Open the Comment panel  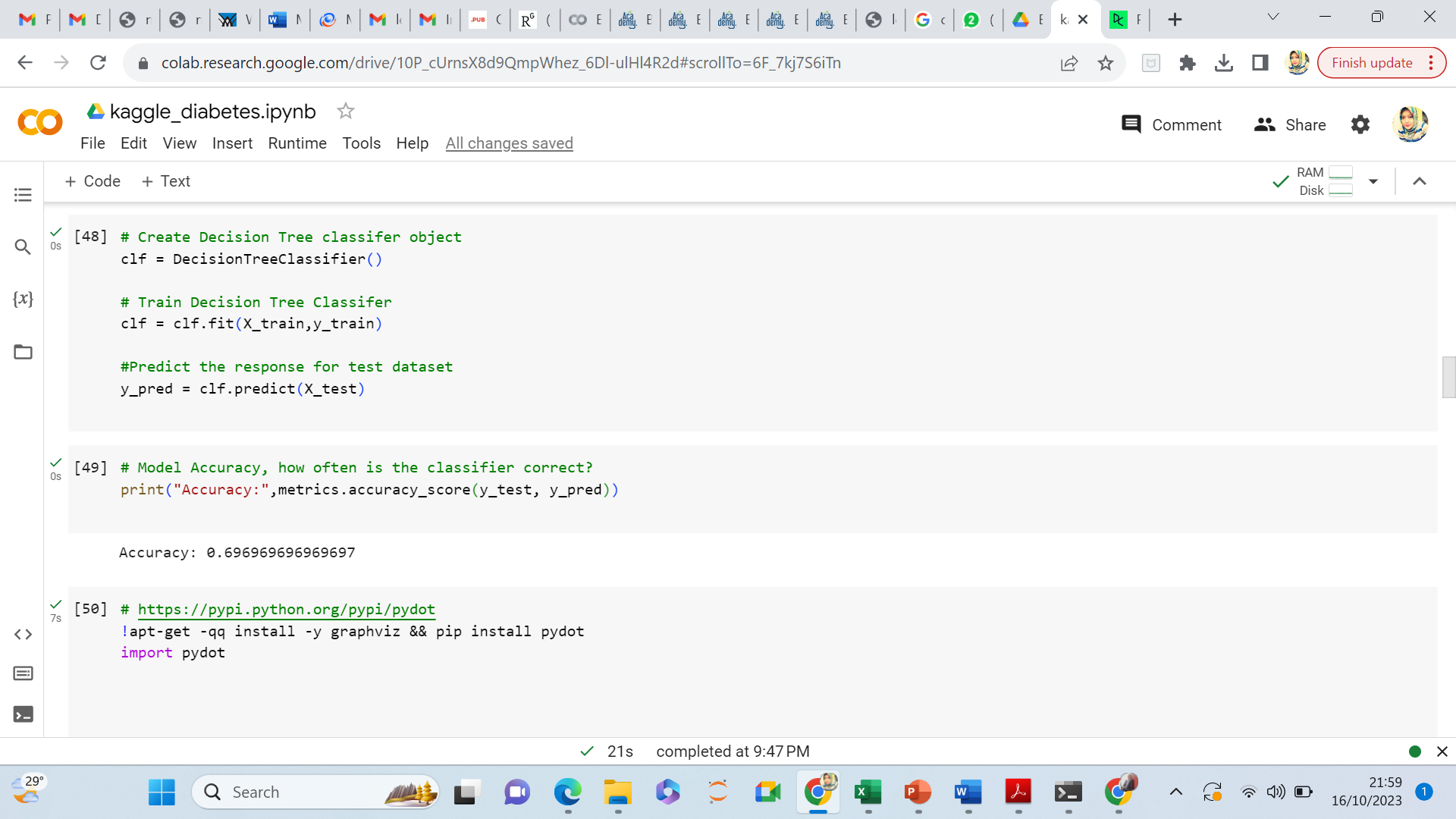click(1171, 124)
